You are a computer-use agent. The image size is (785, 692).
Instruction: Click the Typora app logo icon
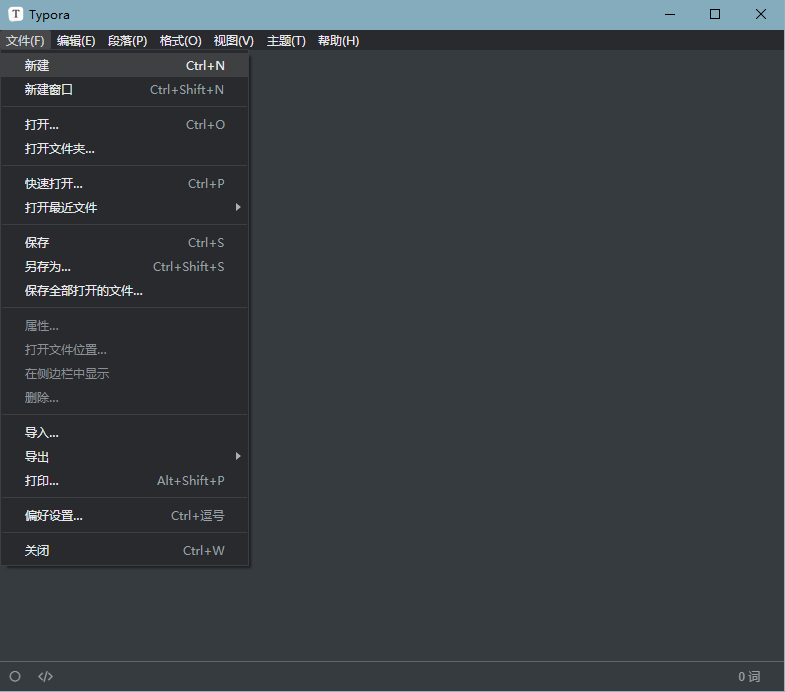coord(16,14)
